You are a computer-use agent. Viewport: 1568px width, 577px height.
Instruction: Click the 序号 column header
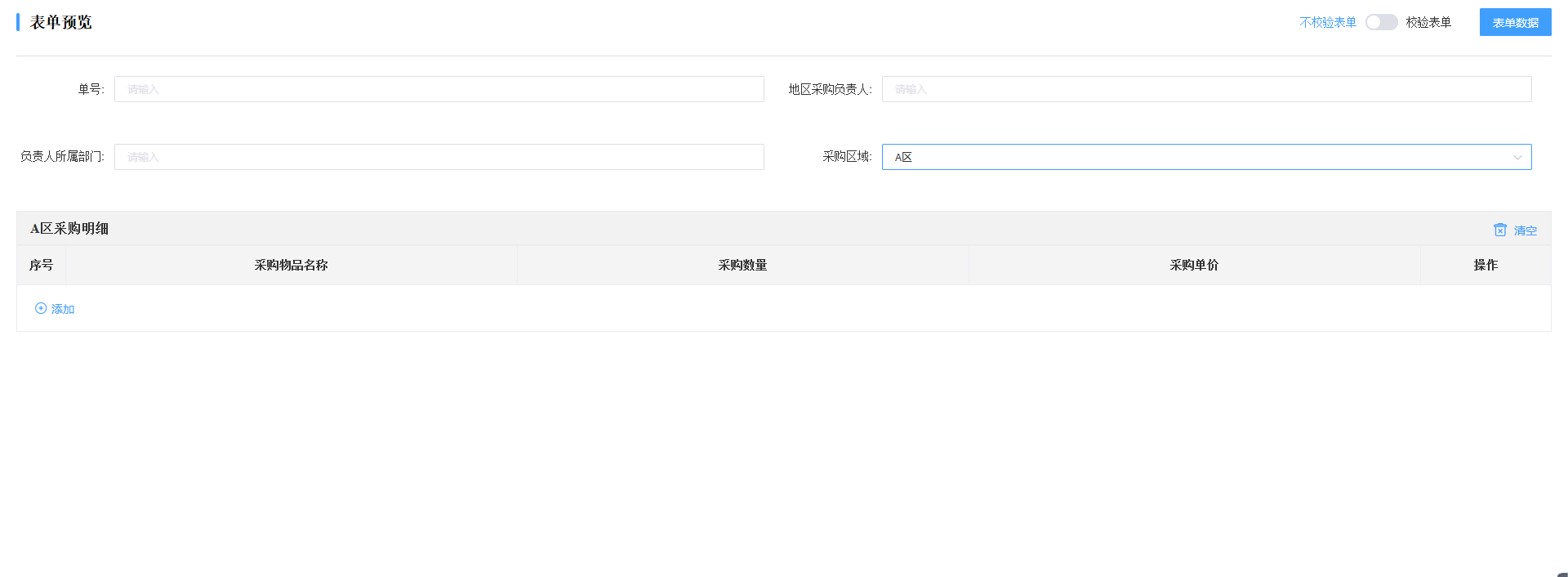click(41, 265)
